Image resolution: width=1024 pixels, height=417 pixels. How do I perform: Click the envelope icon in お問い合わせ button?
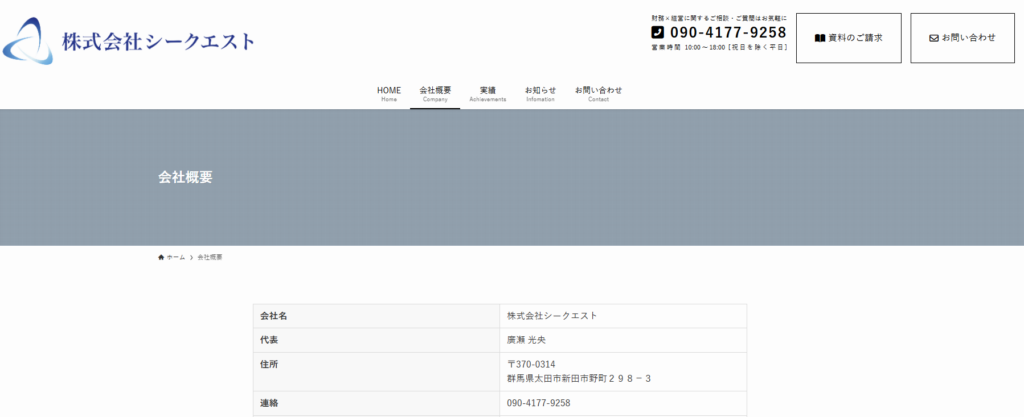[x=934, y=38]
